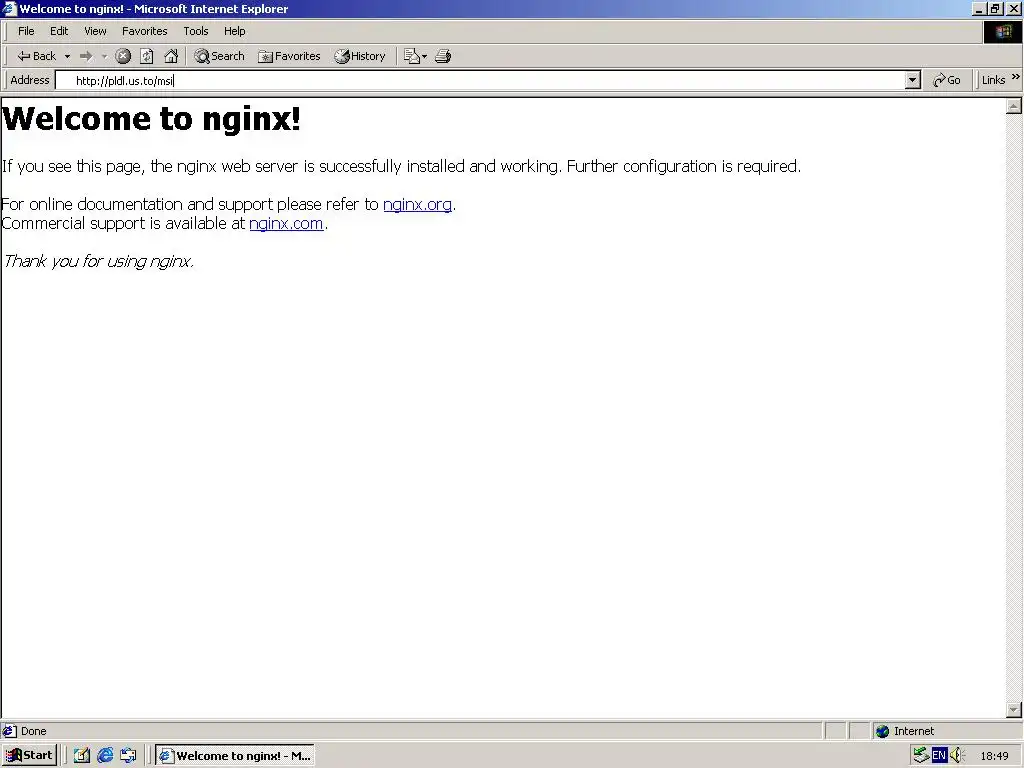Open the Favorites pane from the toolbar
The height and width of the screenshot is (768, 1024).
click(x=289, y=56)
